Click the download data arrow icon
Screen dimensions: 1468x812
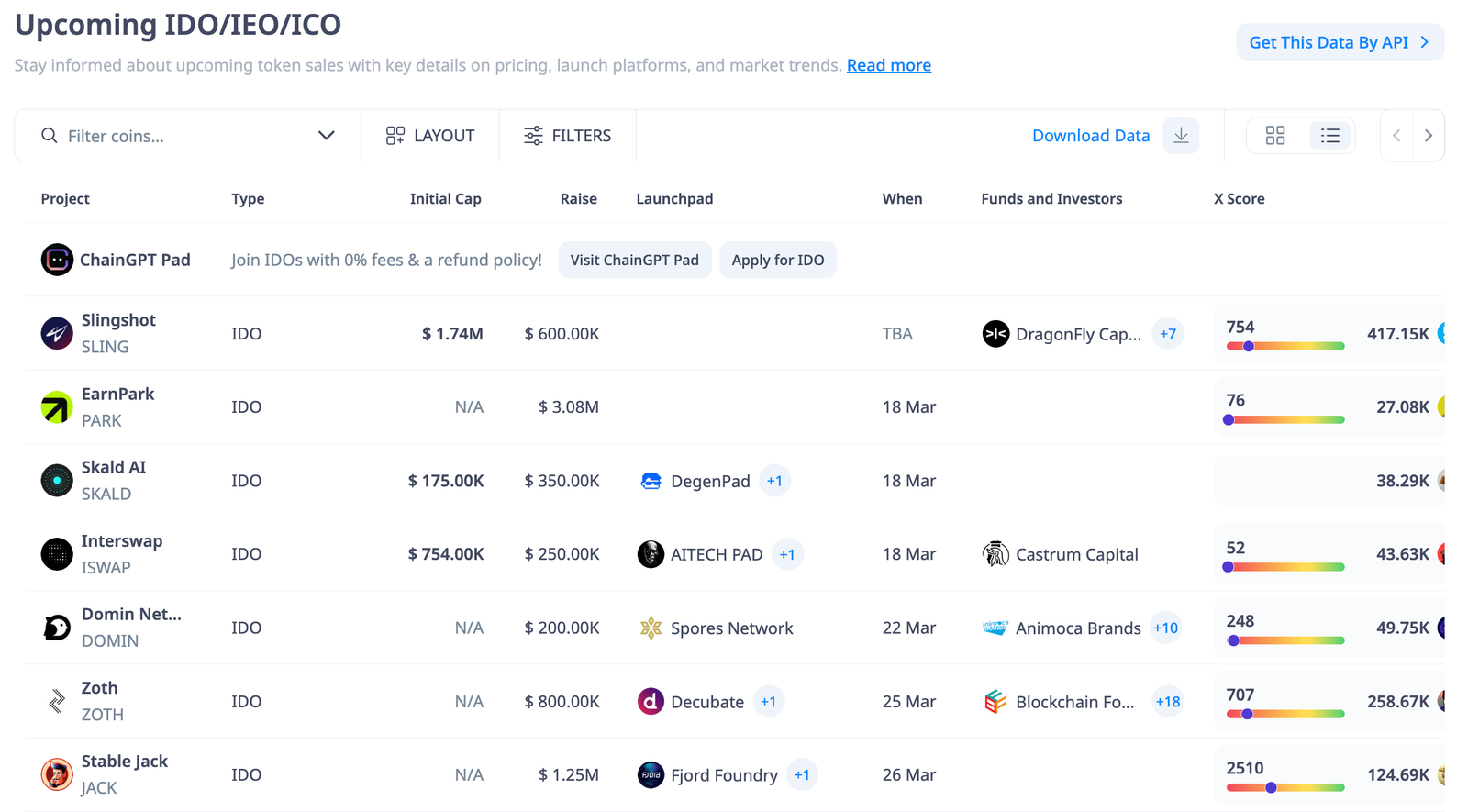[x=1181, y=136]
